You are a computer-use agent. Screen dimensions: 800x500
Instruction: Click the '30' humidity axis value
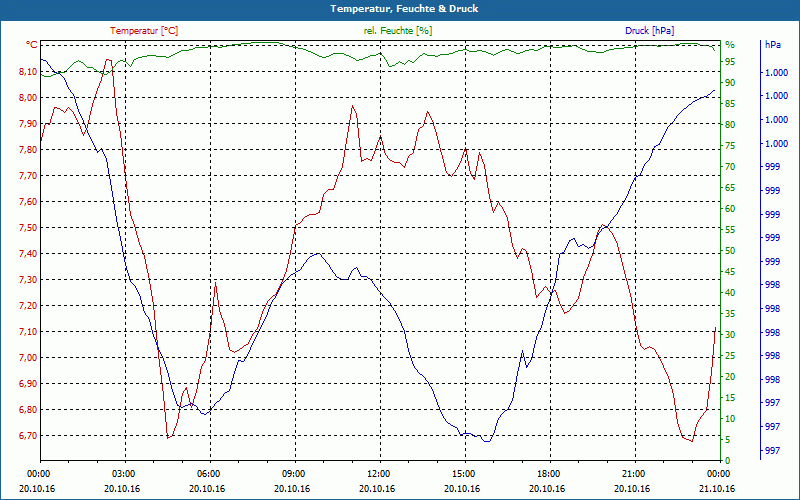730,335
